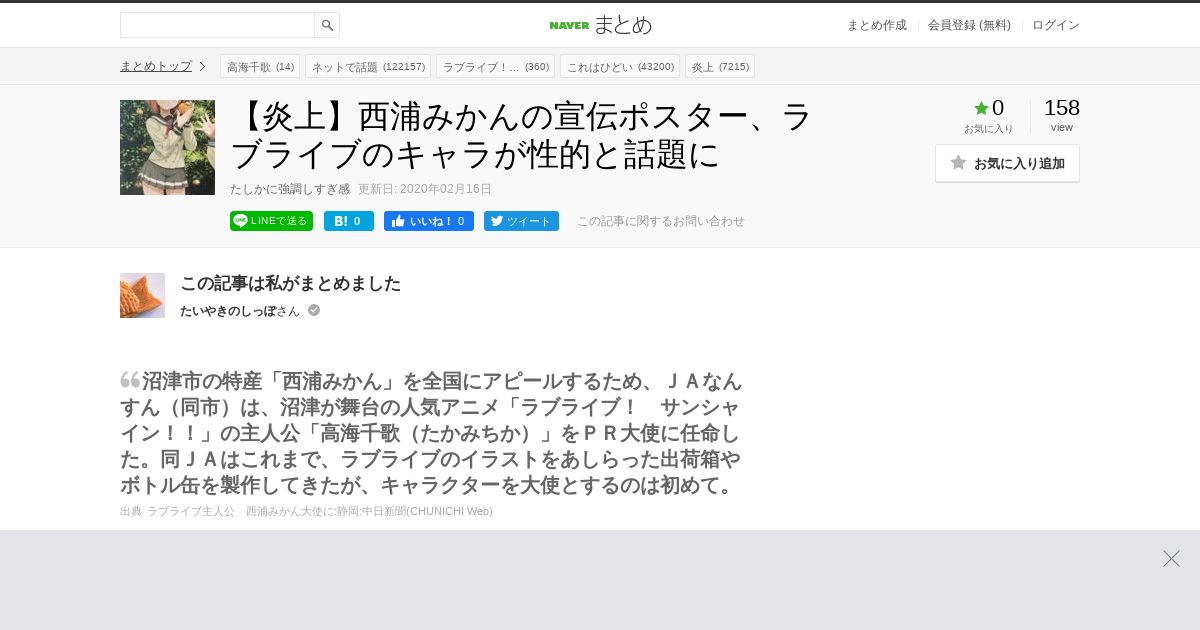Click ログイン in the header

[1056, 25]
